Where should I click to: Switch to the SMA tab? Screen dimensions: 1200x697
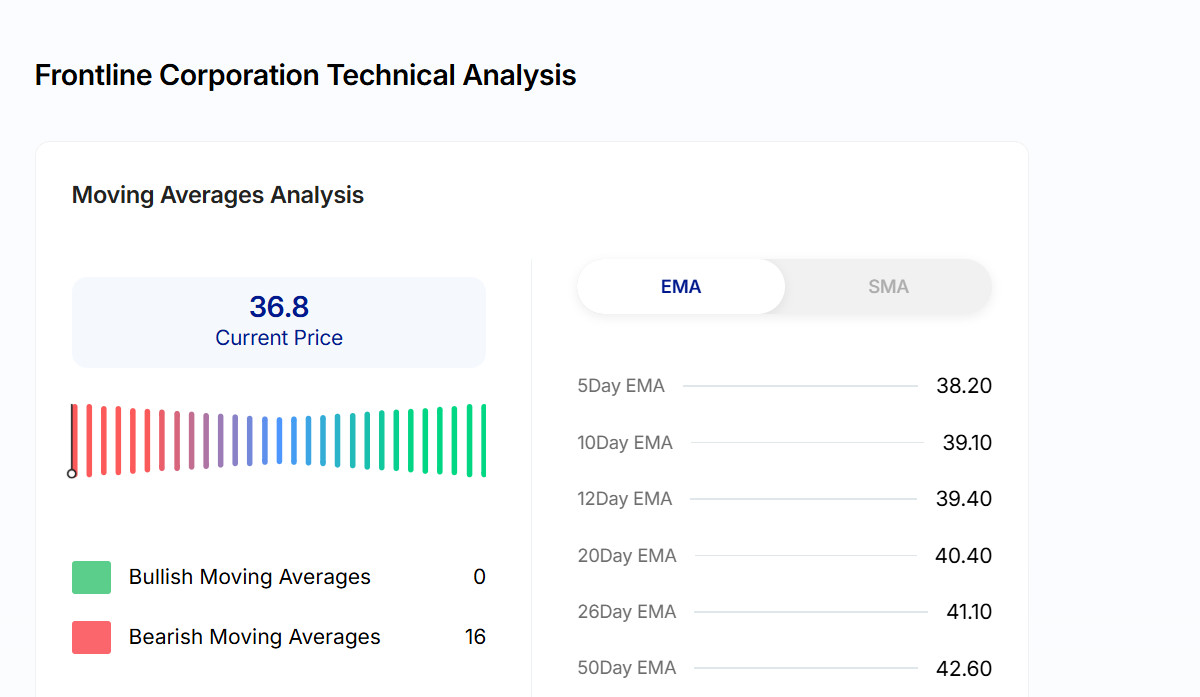coord(888,287)
